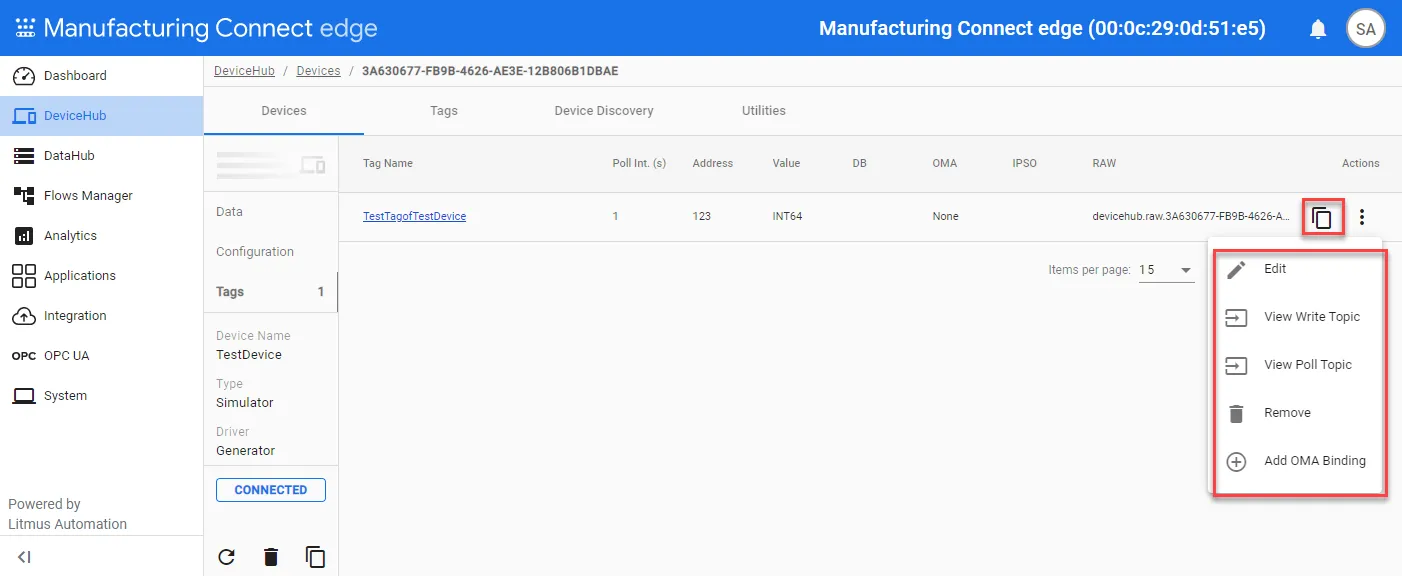Click the CONNECTED status button
Screen dimensions: 1402x576
pyautogui.click(x=271, y=490)
